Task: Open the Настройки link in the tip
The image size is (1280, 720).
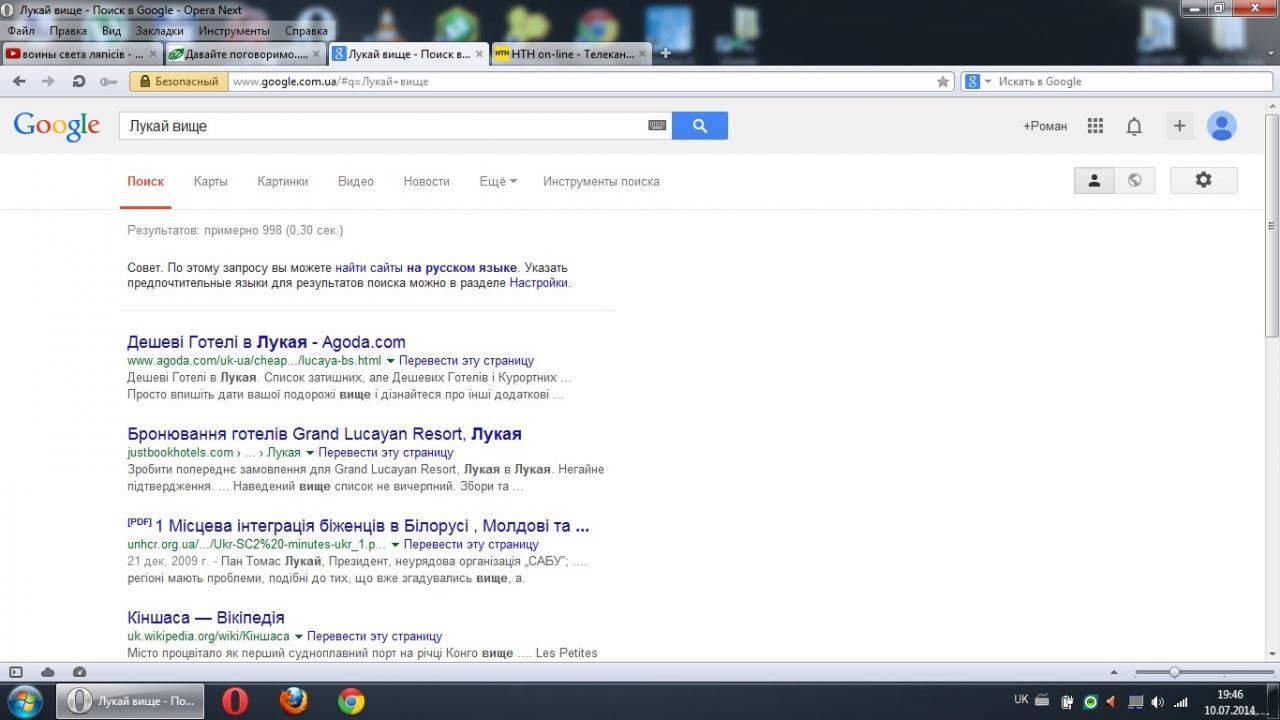Action: tap(538, 283)
